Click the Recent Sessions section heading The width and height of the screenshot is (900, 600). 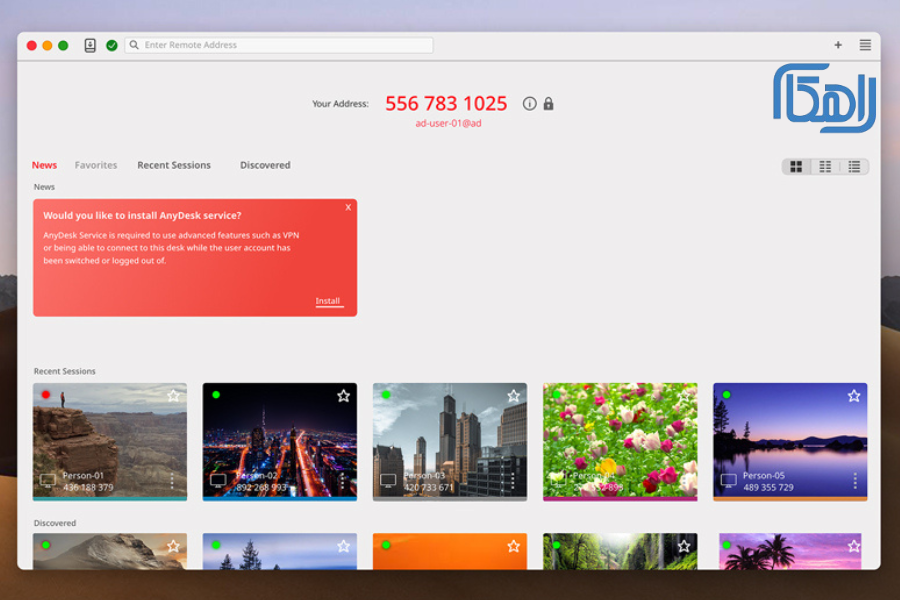point(64,371)
